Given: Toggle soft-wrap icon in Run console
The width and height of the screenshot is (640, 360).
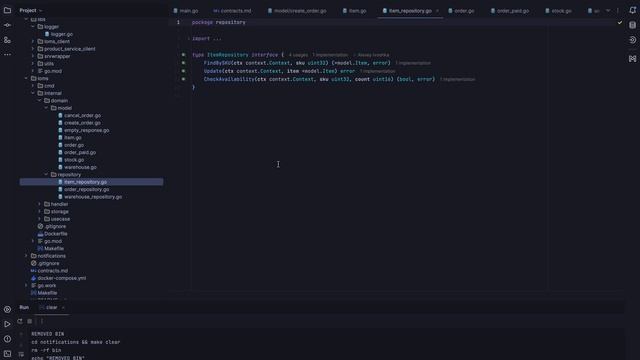Looking at the screenshot, I should click(21, 354).
